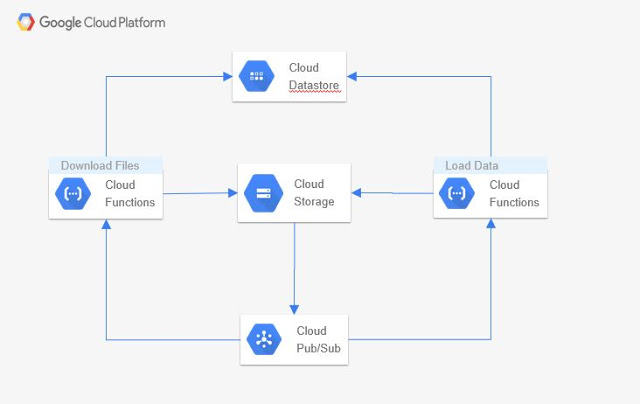Select the "Load Data" header label
This screenshot has width=640, height=404.
(x=472, y=165)
